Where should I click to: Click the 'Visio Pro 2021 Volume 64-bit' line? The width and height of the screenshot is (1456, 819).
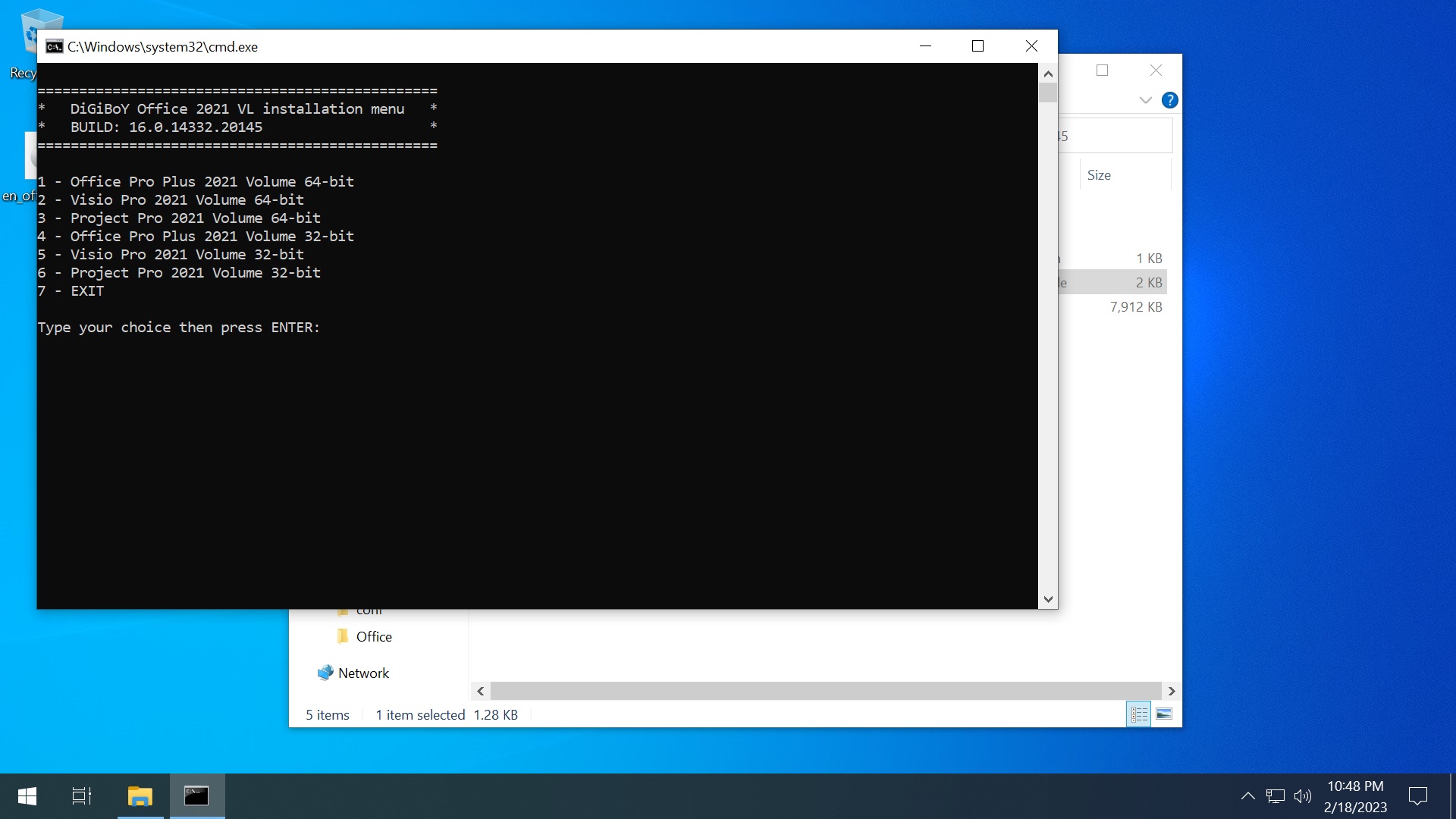coord(171,200)
